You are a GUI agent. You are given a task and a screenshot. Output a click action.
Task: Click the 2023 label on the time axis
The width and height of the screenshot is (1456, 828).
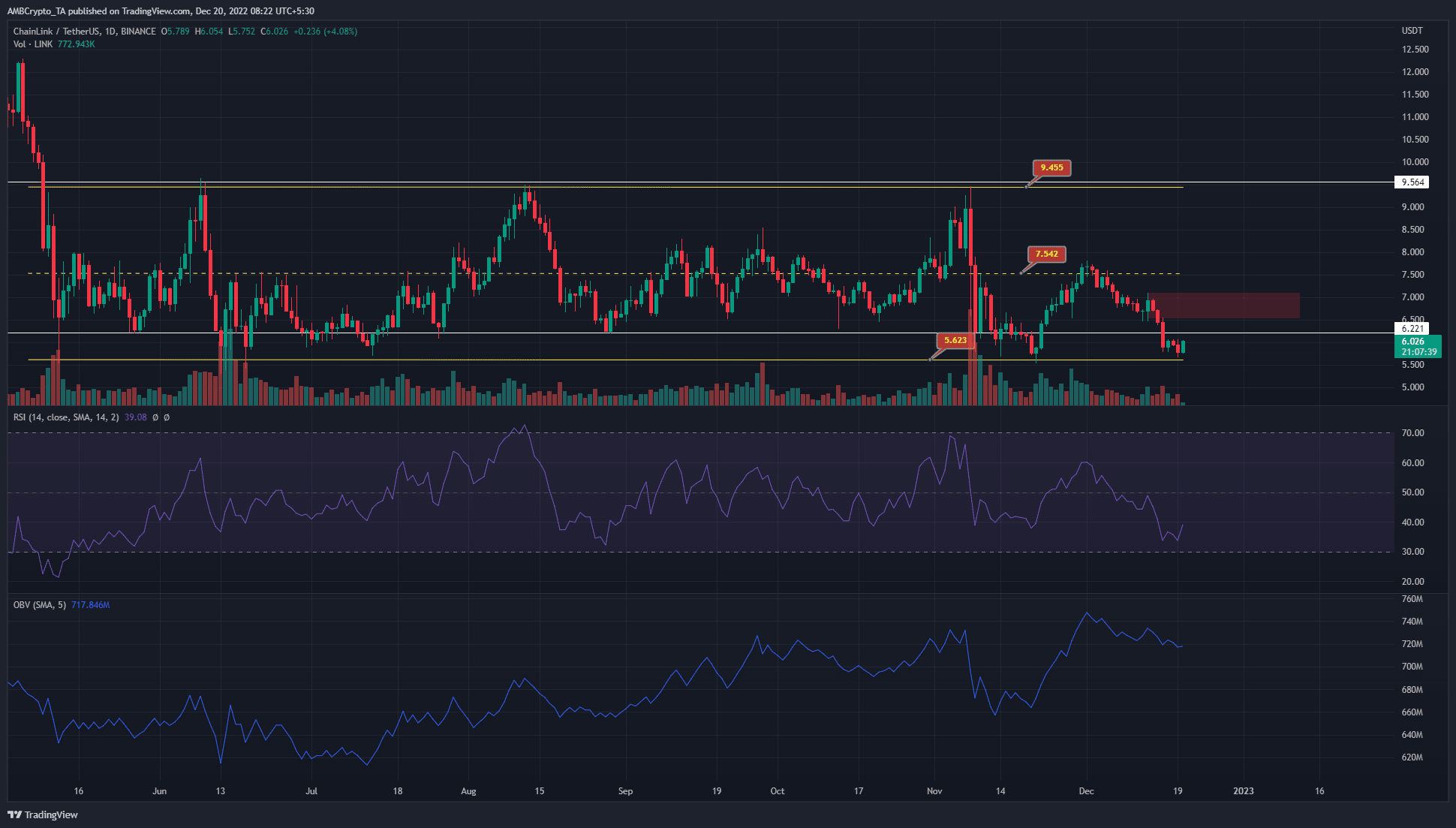(x=1244, y=791)
